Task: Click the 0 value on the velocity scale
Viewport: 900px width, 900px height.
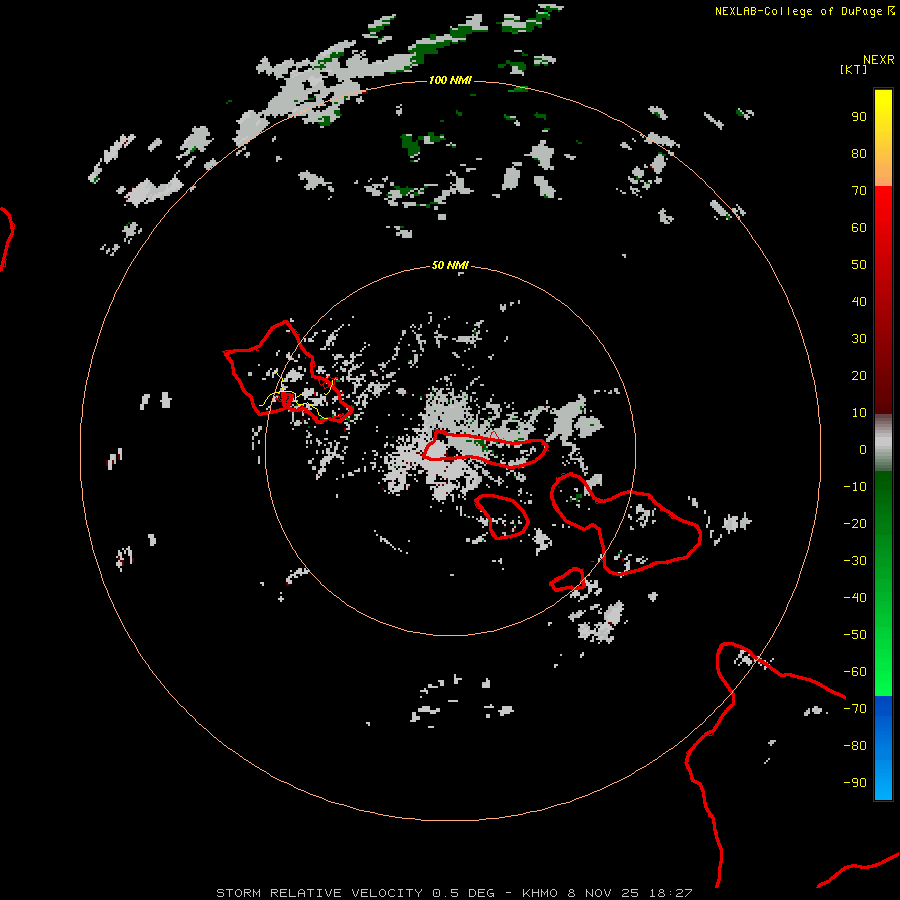Action: click(863, 450)
